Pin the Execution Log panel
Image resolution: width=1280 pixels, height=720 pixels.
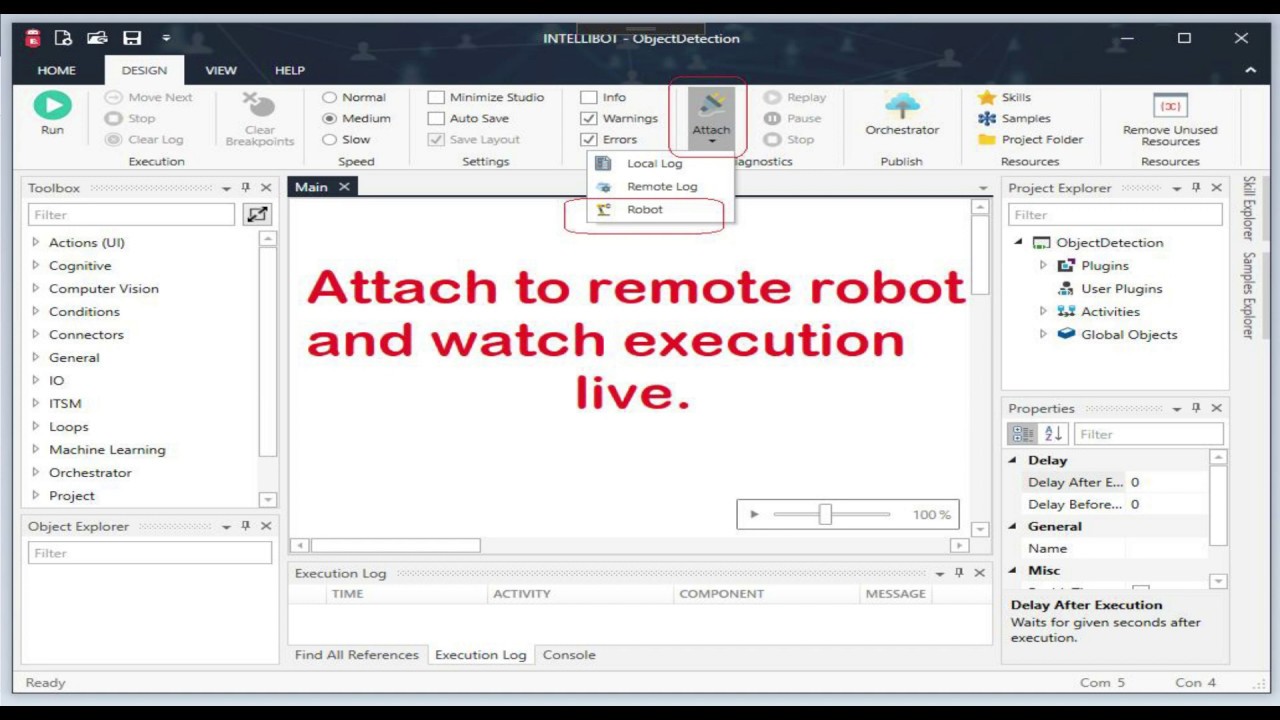[x=959, y=573]
